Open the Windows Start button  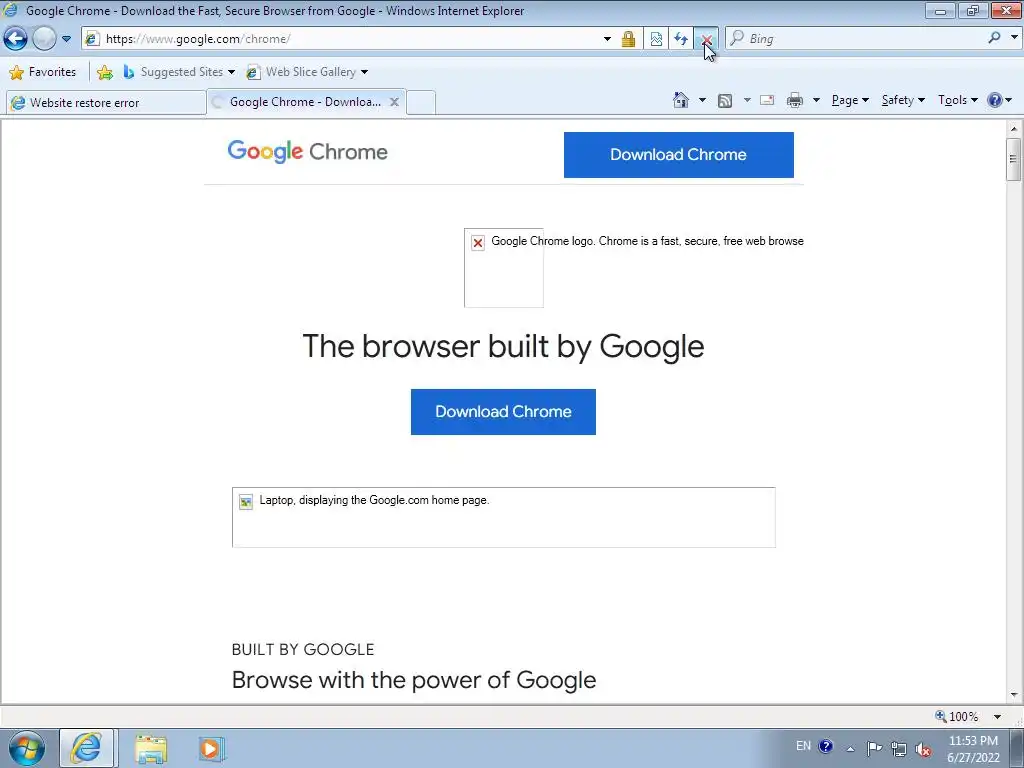pos(27,748)
